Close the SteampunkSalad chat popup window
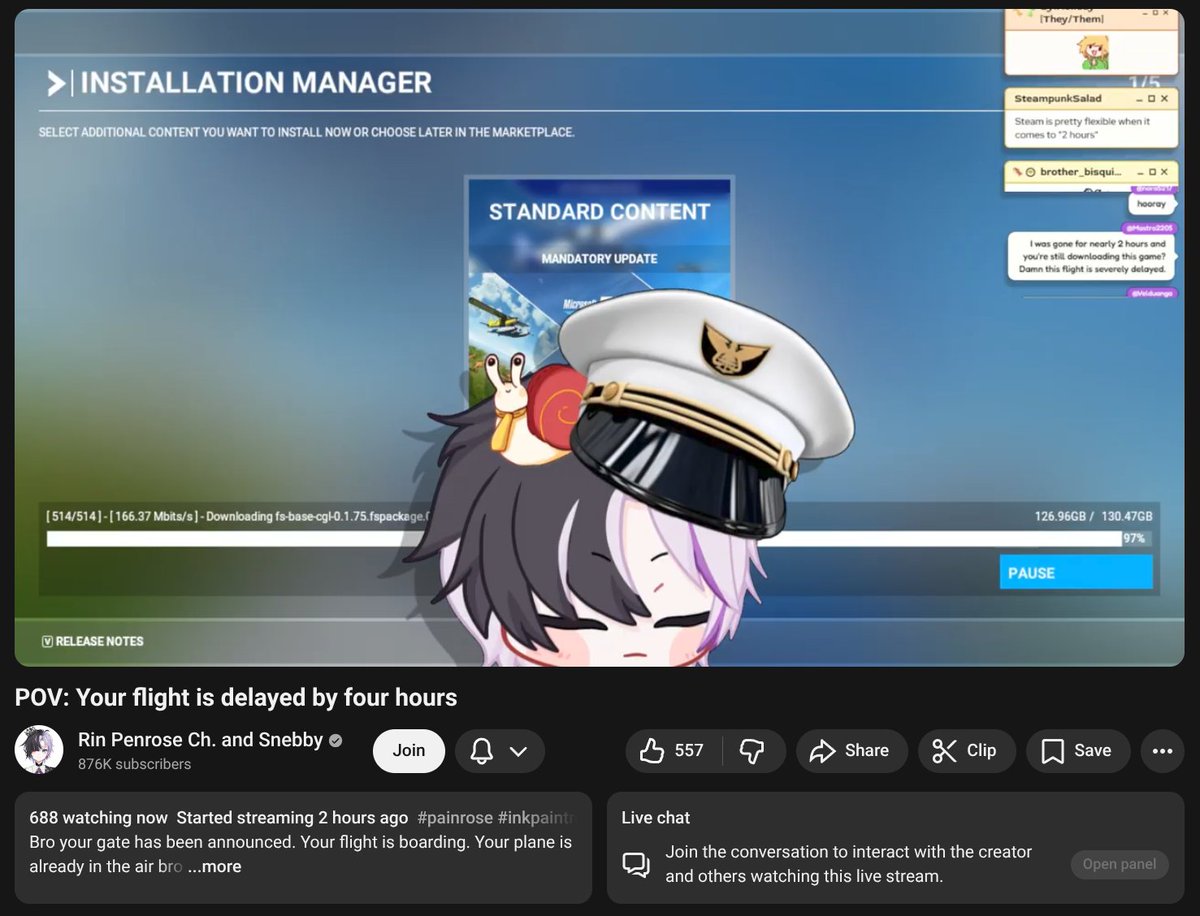The image size is (1200, 916). tap(1164, 99)
